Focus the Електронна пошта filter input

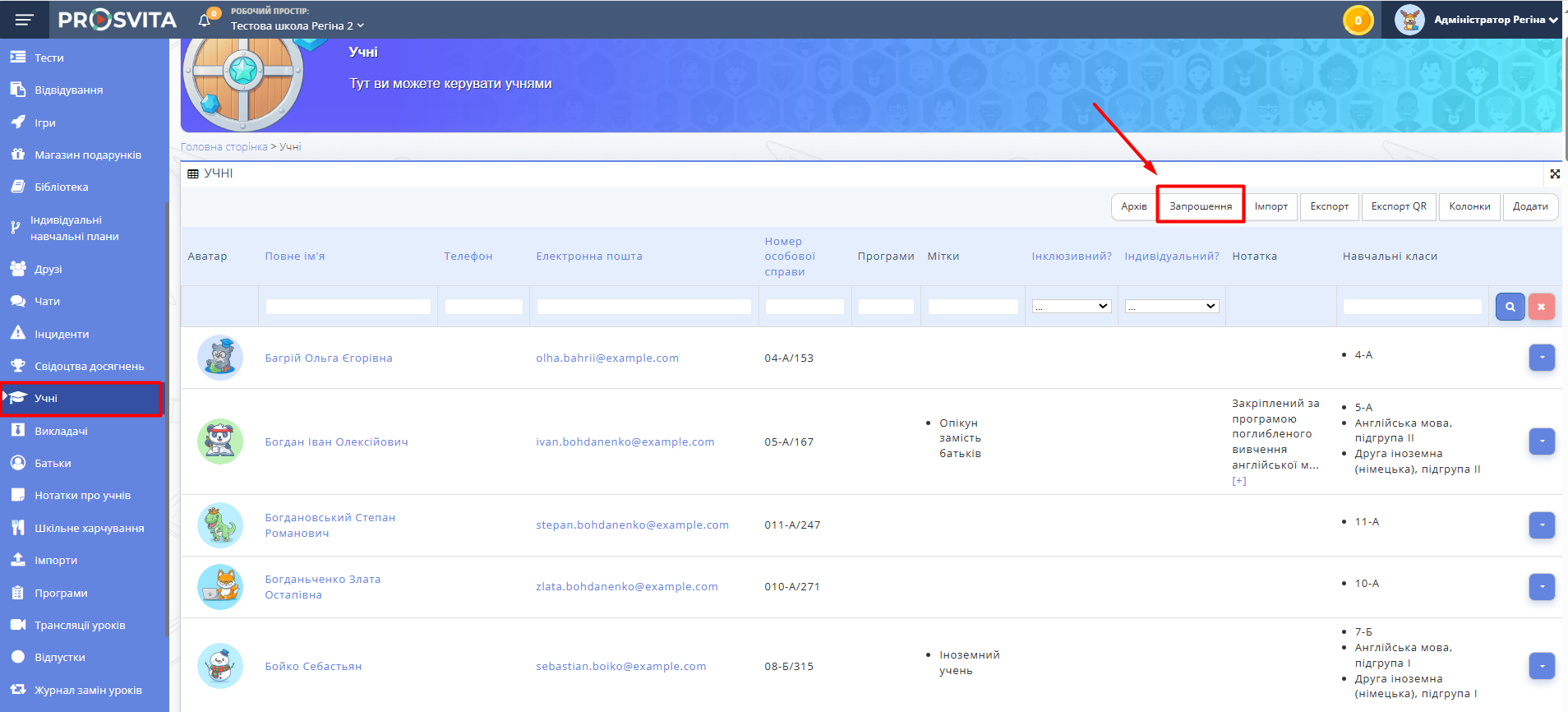[x=644, y=307]
